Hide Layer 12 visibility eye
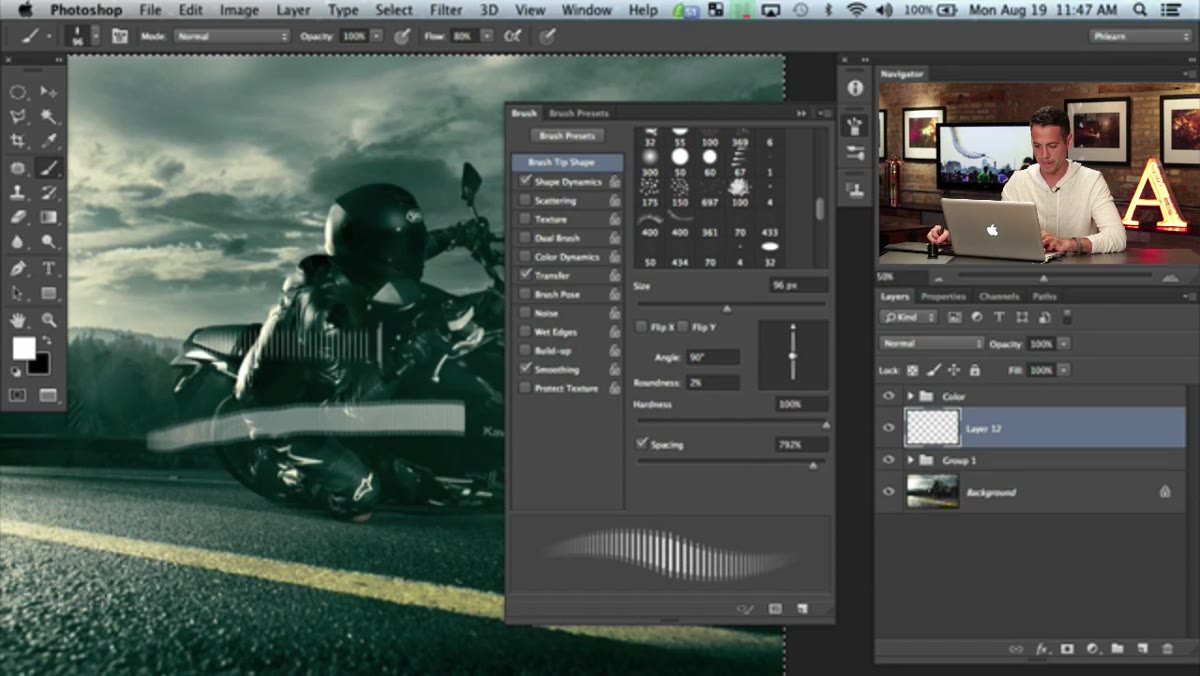This screenshot has height=676, width=1200. 889,428
